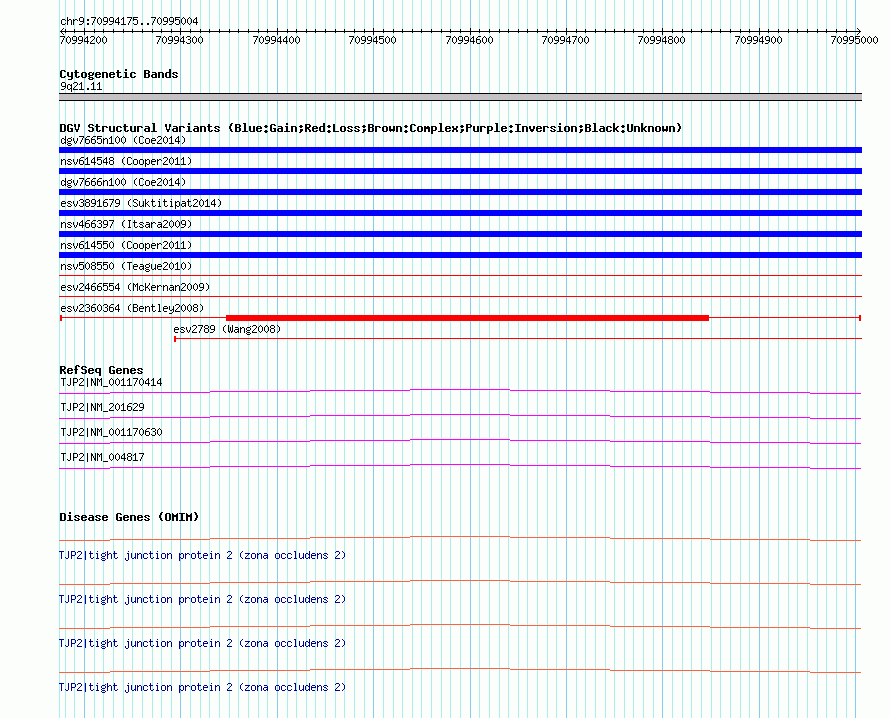Select the Cytogenetic Bands track heading
The image size is (890, 718).
(x=119, y=74)
